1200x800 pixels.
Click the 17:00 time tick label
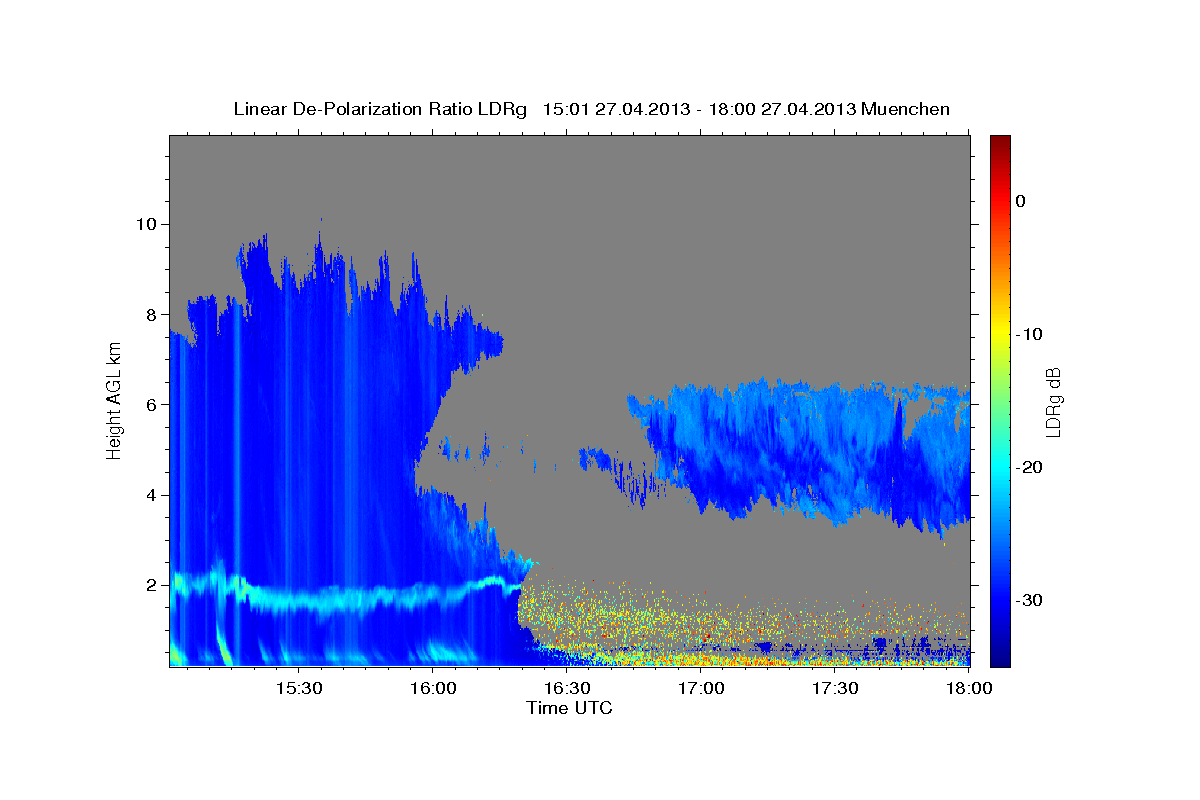[x=701, y=688]
